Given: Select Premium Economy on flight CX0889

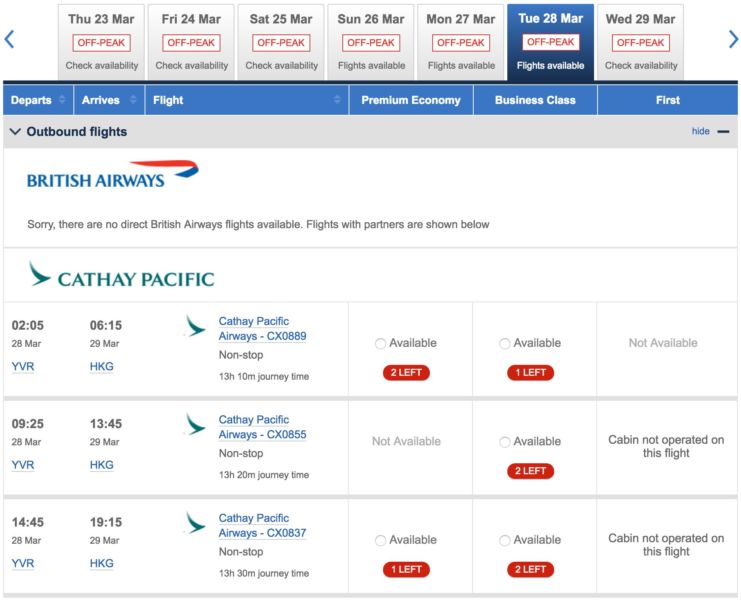Looking at the screenshot, I should 380,343.
